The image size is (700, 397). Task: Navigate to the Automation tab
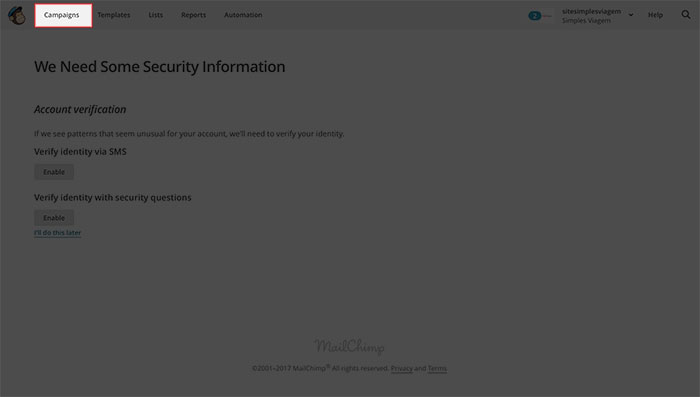[243, 15]
